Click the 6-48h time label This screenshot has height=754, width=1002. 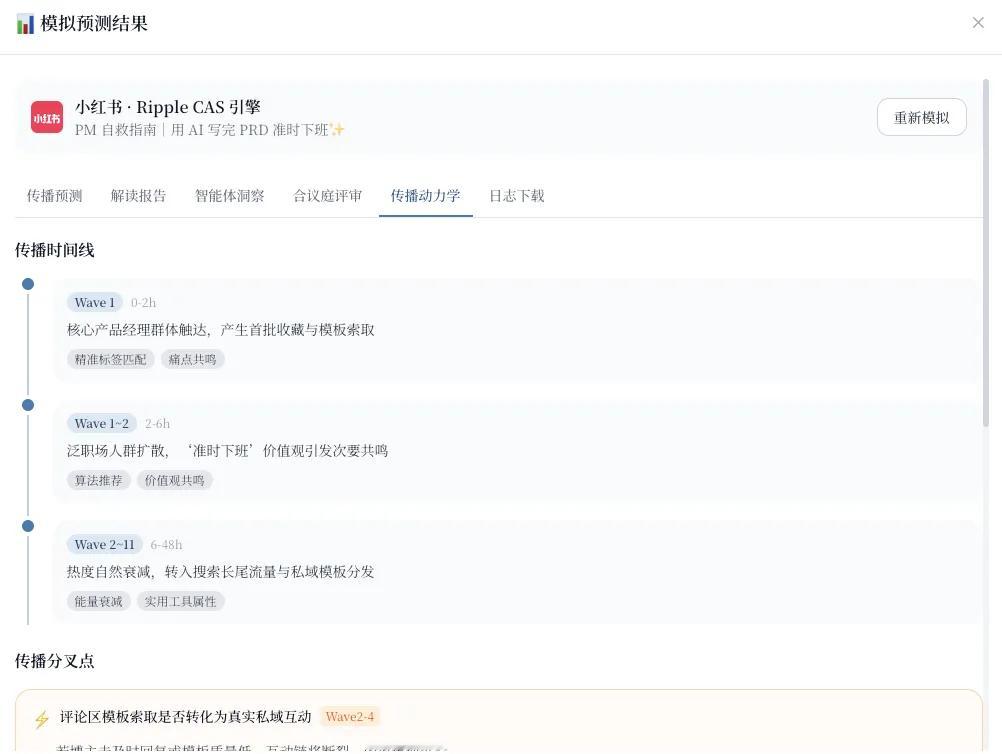point(166,545)
